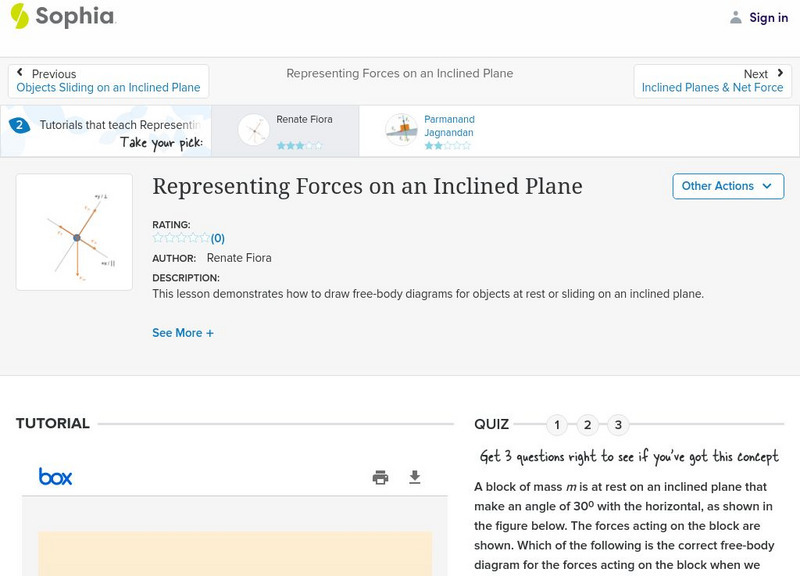Click the print icon in the Box viewer

[380, 477]
